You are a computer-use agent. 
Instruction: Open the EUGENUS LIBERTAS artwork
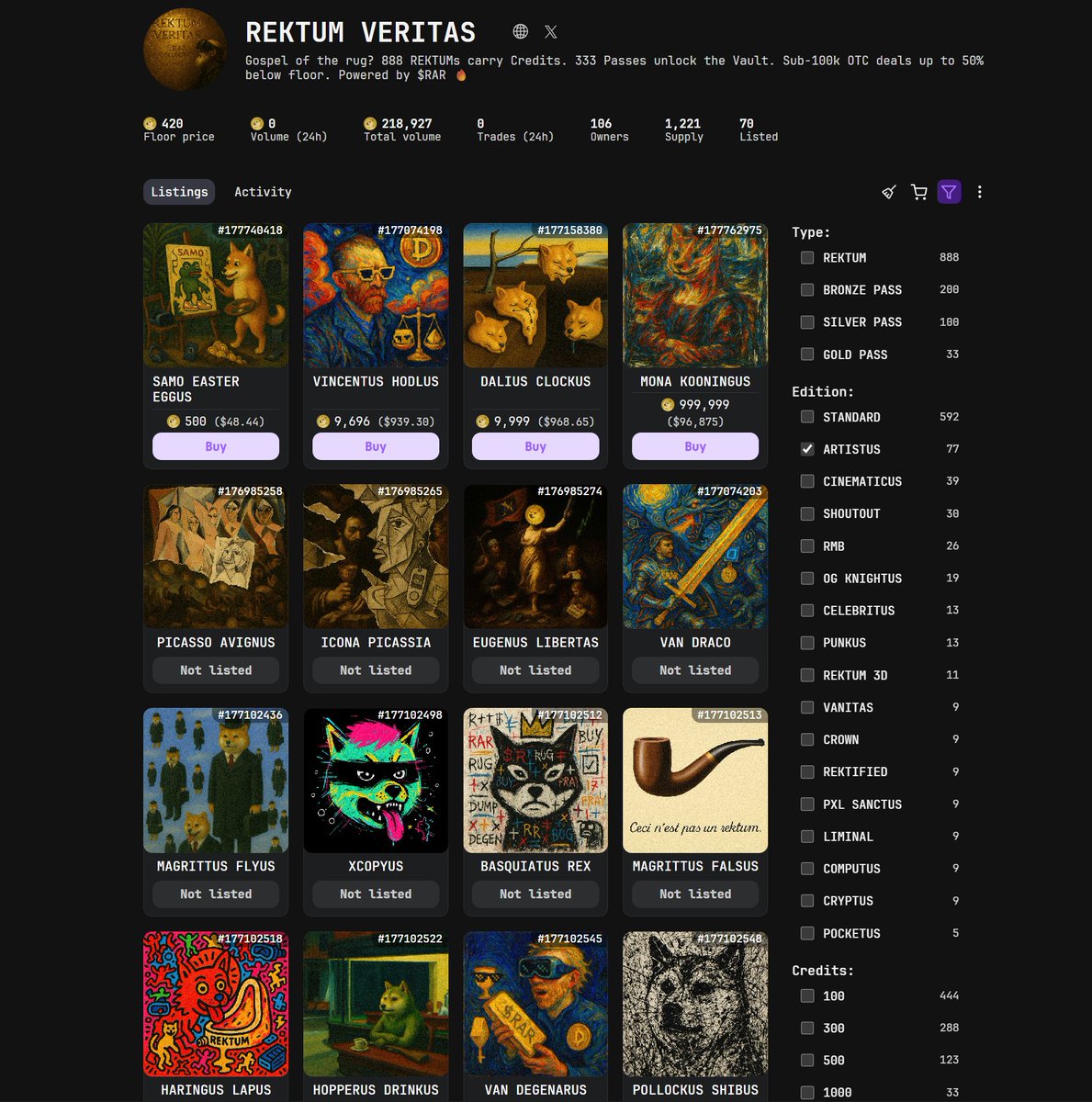coord(535,557)
